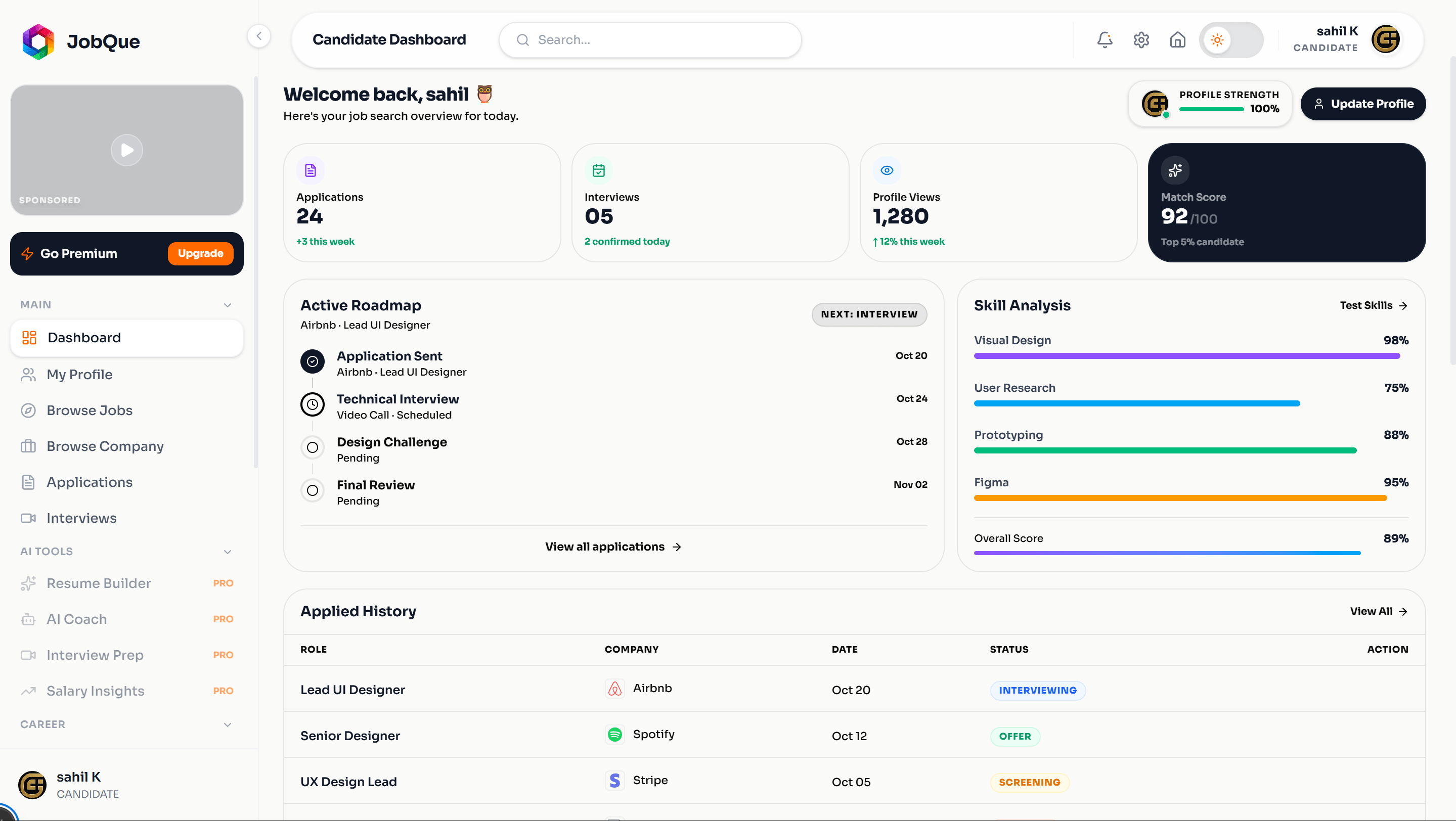Click the 'Oct 24' roadmap date
This screenshot has height=821, width=1456.
[x=912, y=399]
